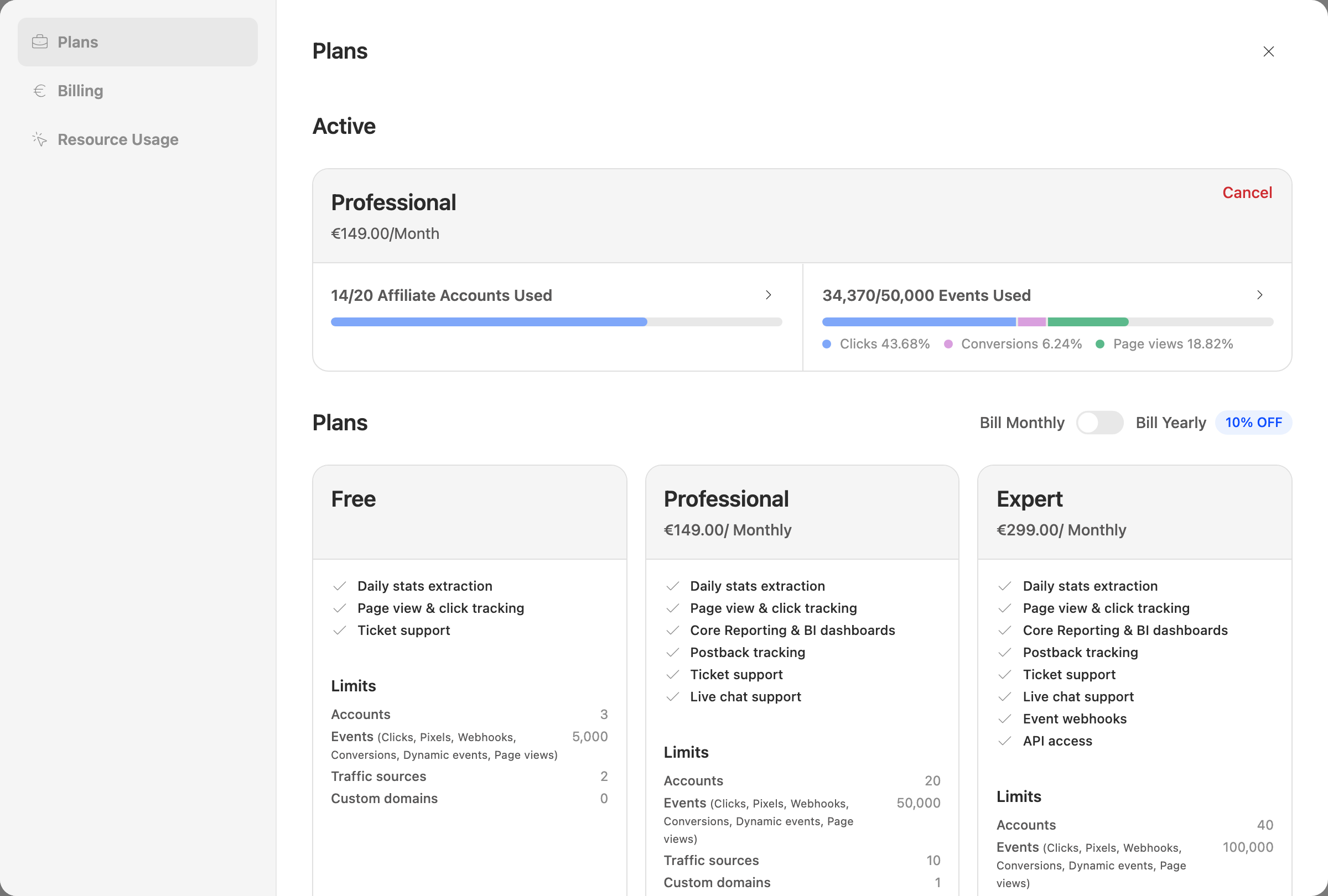Viewport: 1328px width, 896px height.
Task: Click the 14/20 Affiliate Accounts Used text
Action: pos(441,295)
